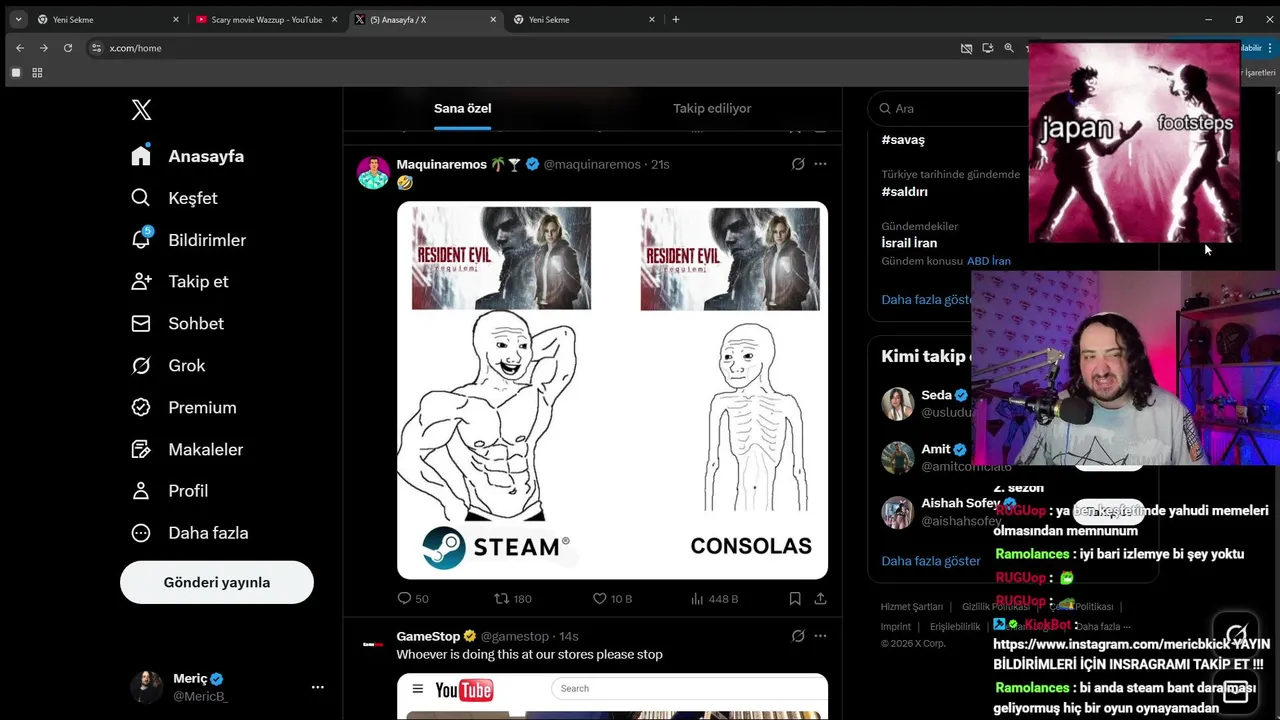Click the Ara search field
Screen dimensions: 1280x720
tap(950, 108)
